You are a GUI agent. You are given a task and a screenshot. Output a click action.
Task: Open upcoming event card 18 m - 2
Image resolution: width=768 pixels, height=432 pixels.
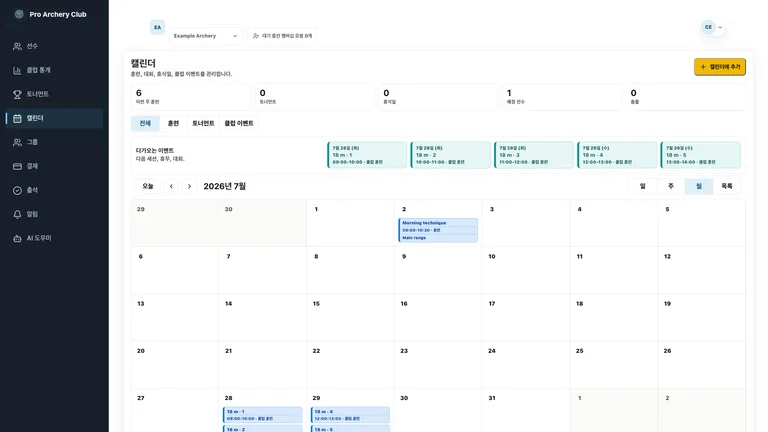point(450,155)
